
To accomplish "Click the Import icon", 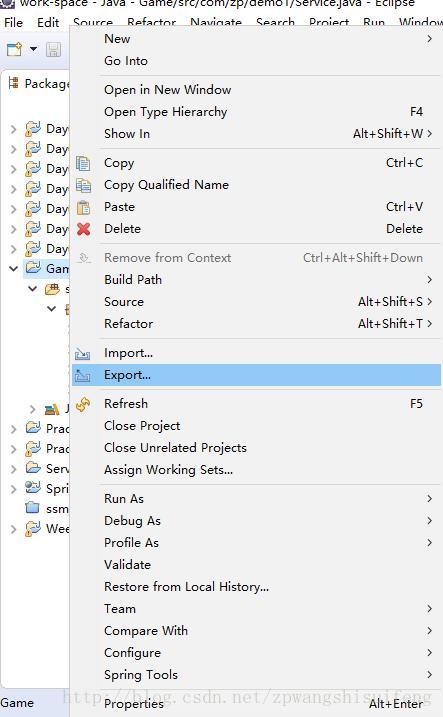I will point(83,353).
